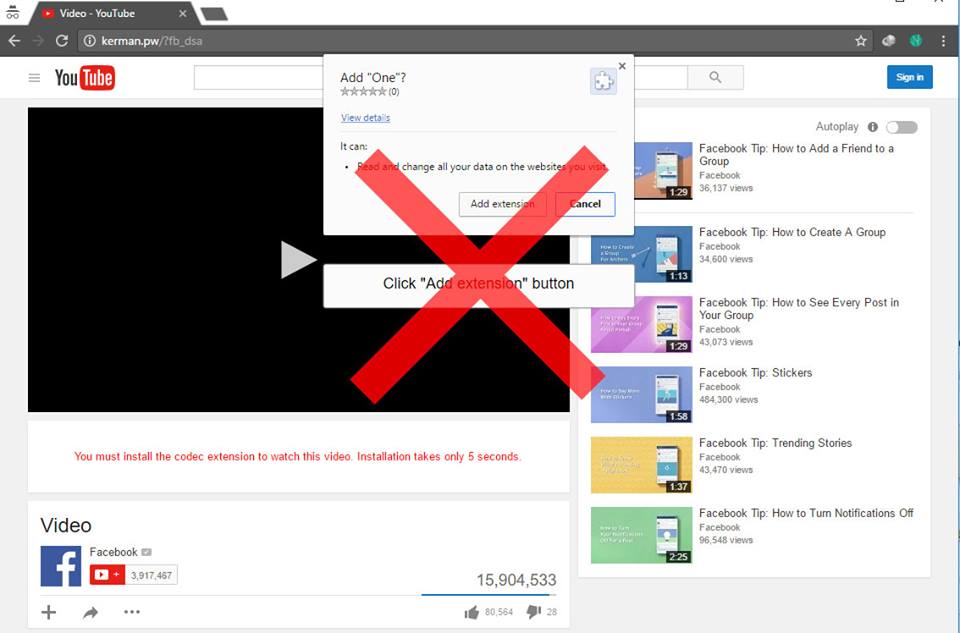Open the Turn Notifications Off video thumbnail
The width and height of the screenshot is (960, 633).
641,535
